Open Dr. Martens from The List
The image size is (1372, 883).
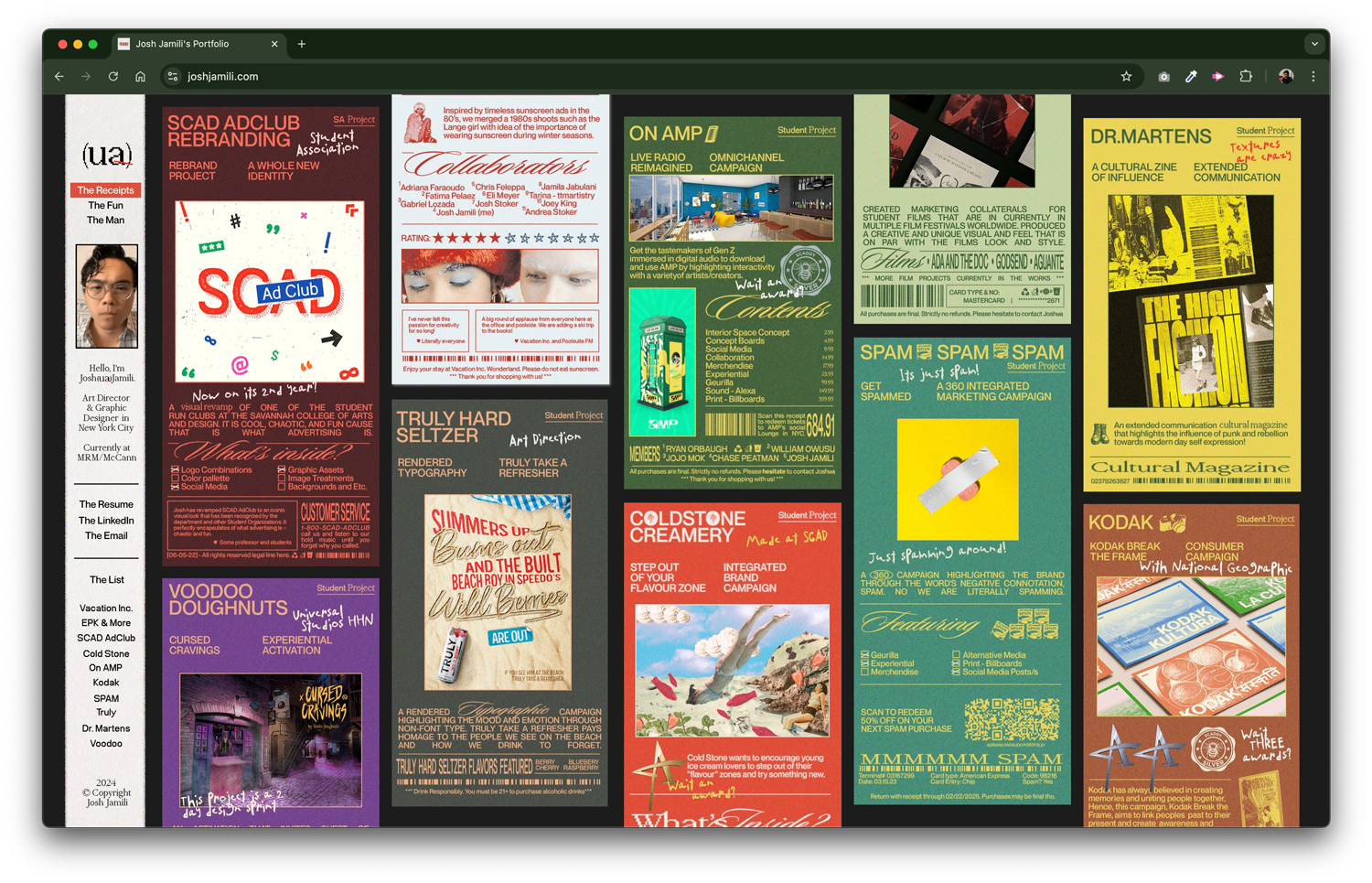[x=106, y=729]
